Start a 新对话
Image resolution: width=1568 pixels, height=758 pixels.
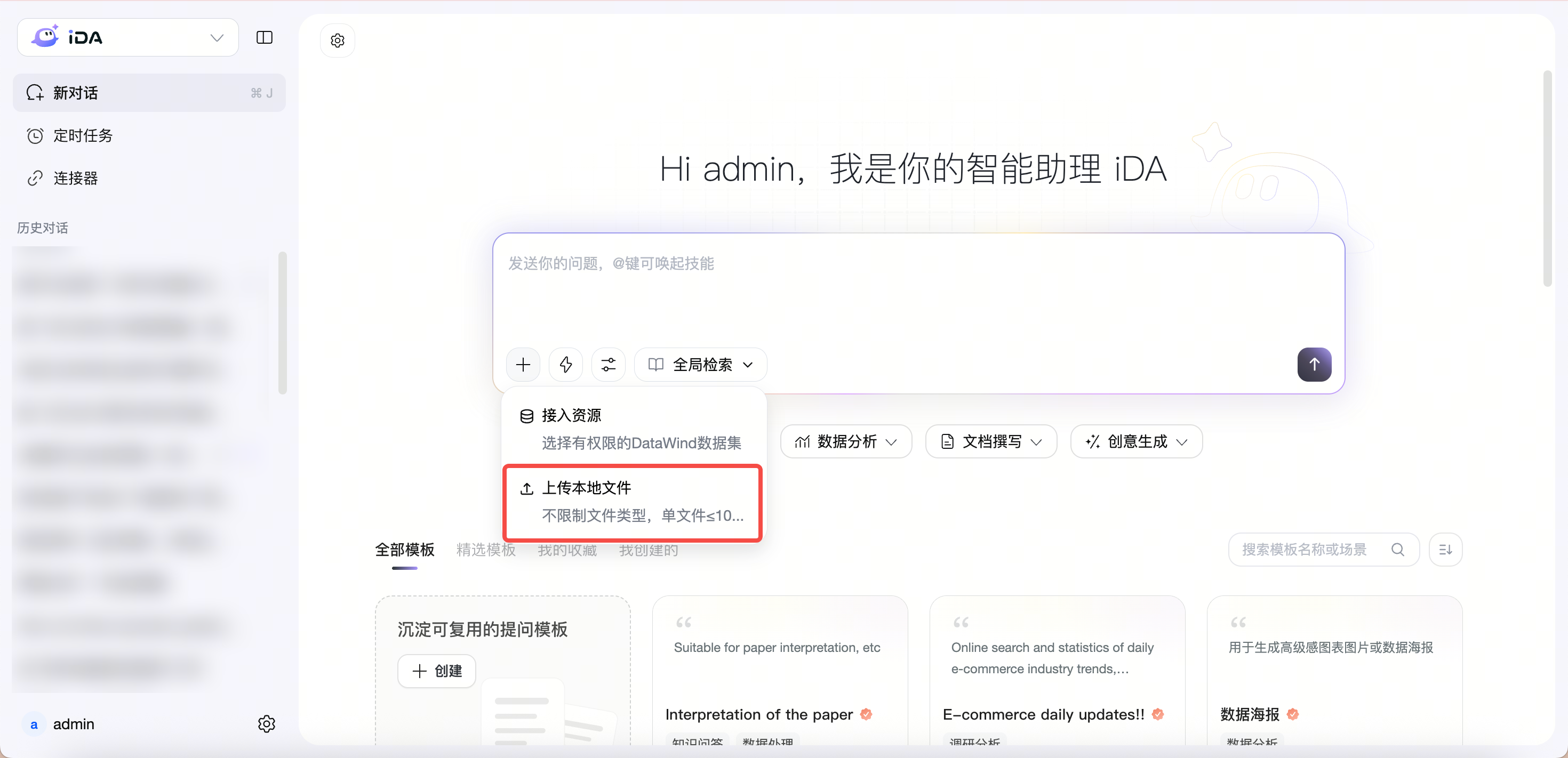coord(149,92)
